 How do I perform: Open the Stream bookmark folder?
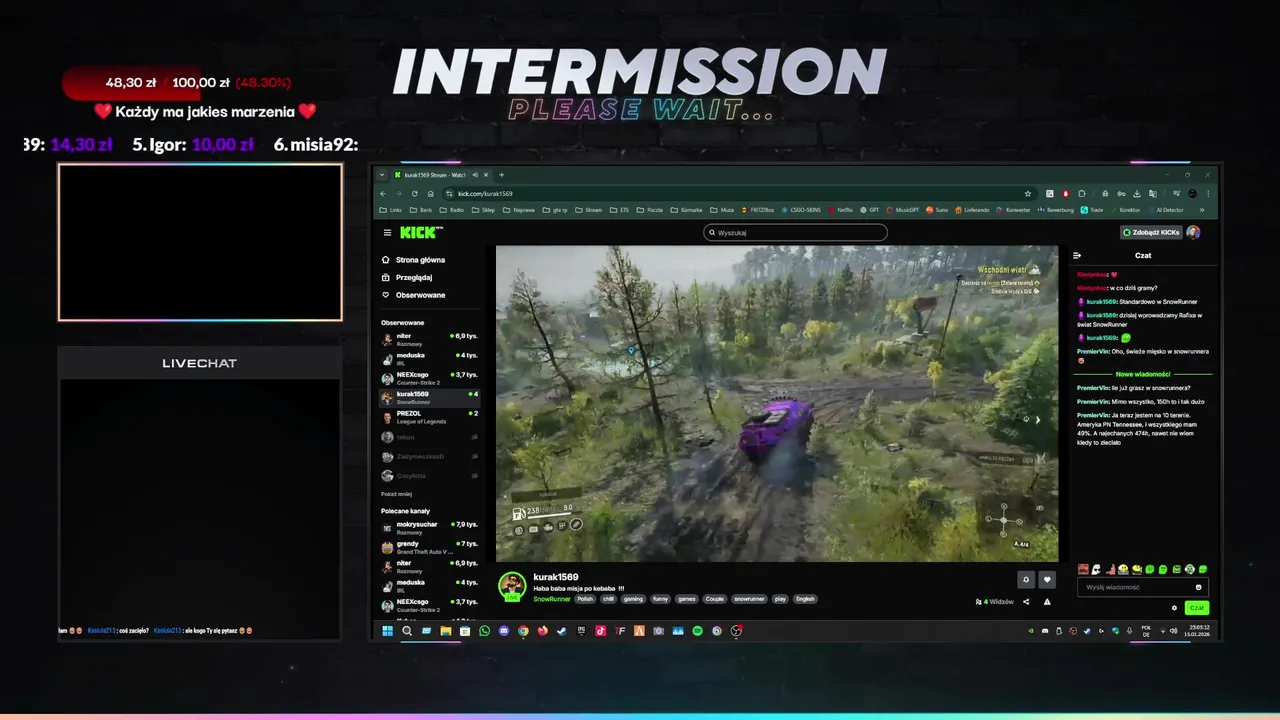(x=588, y=210)
